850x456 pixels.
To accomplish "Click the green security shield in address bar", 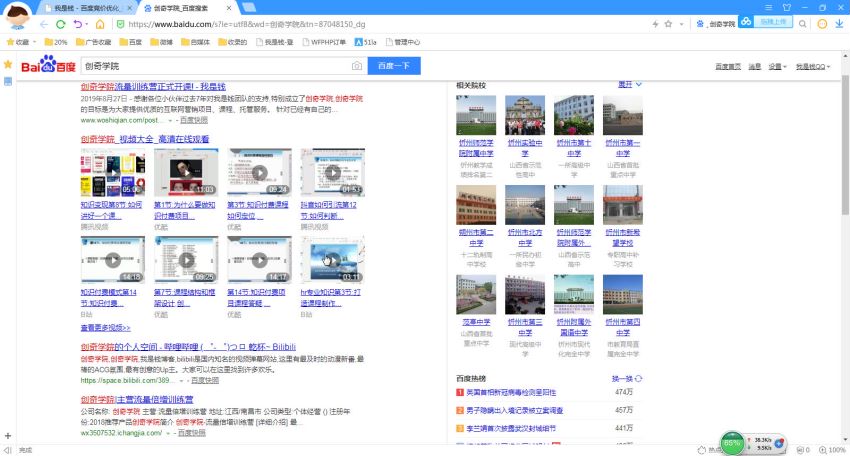I will (120, 24).
